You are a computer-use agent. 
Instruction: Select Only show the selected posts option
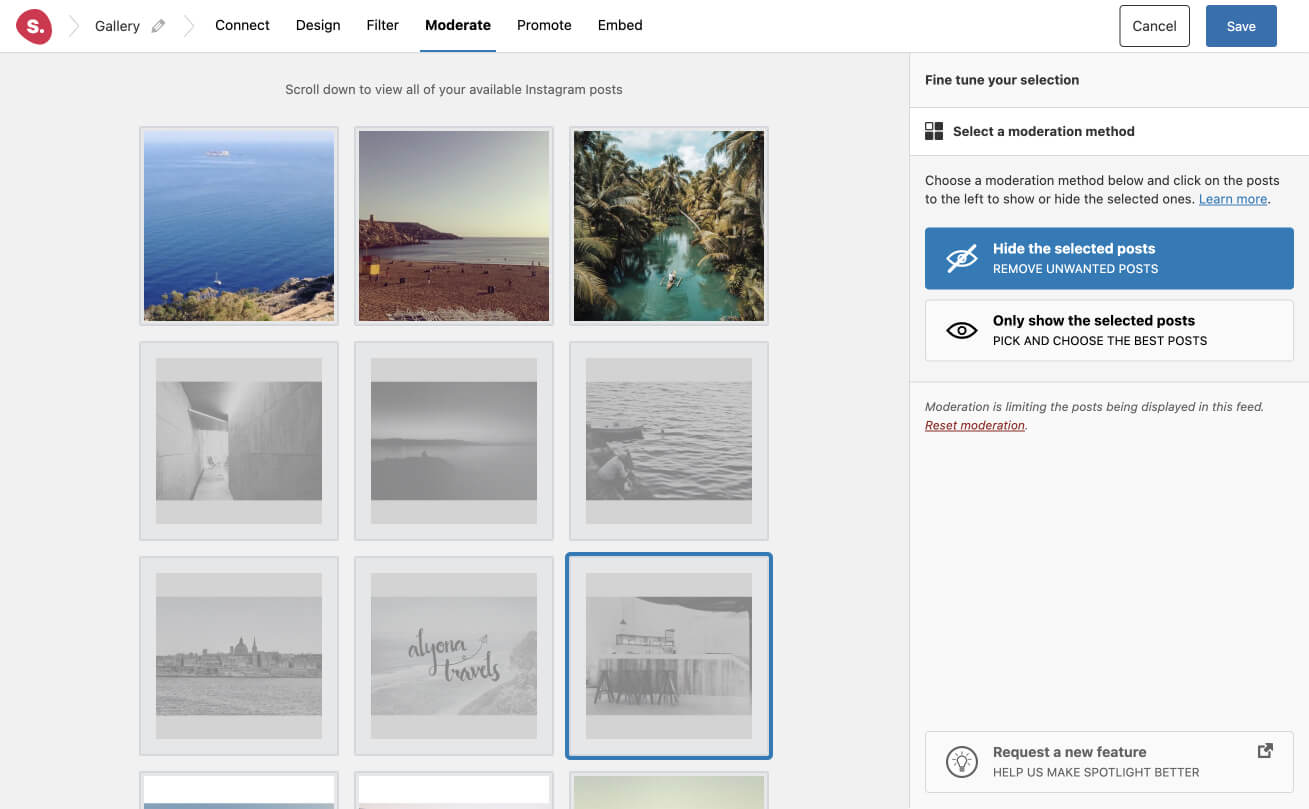pyautogui.click(x=1109, y=331)
